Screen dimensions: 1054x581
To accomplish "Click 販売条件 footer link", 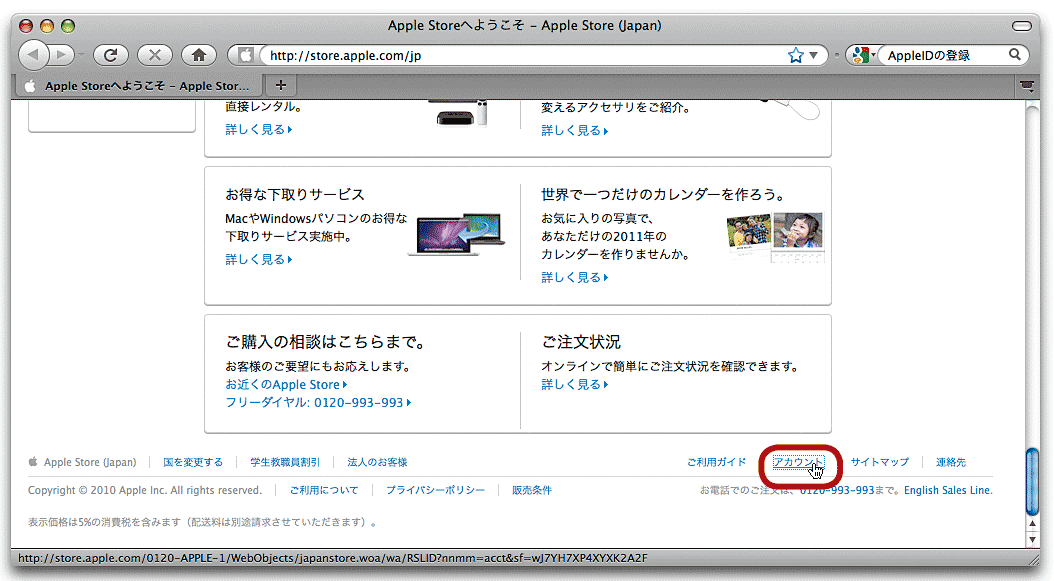I will click(532, 490).
